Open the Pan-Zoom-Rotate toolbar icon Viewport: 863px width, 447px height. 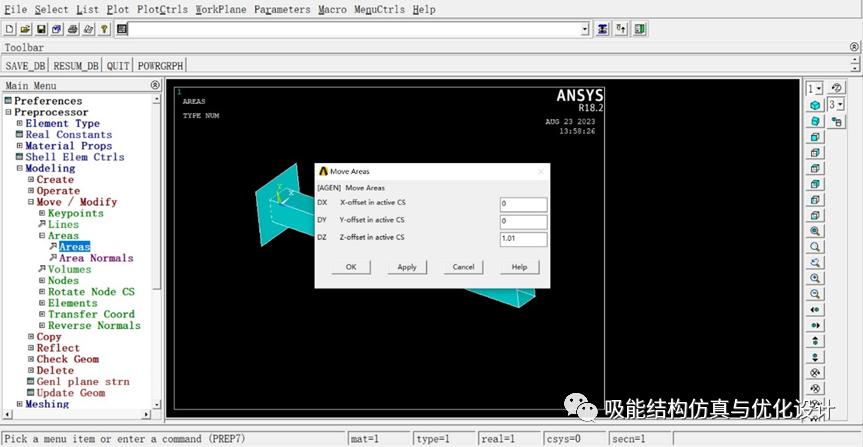click(57, 29)
